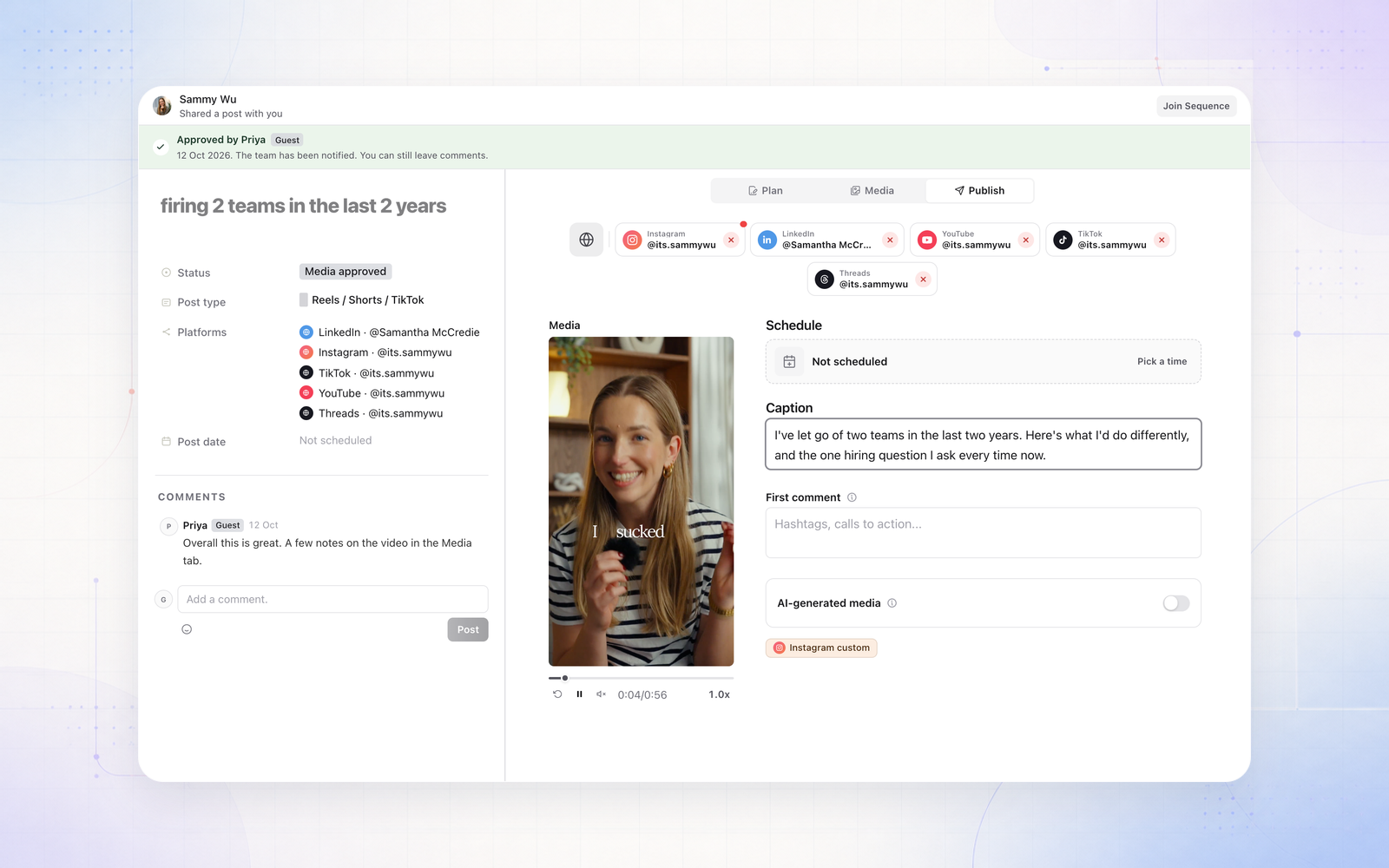This screenshot has width=1389, height=868.
Task: Click the Join Sequence button
Action: [x=1196, y=106]
